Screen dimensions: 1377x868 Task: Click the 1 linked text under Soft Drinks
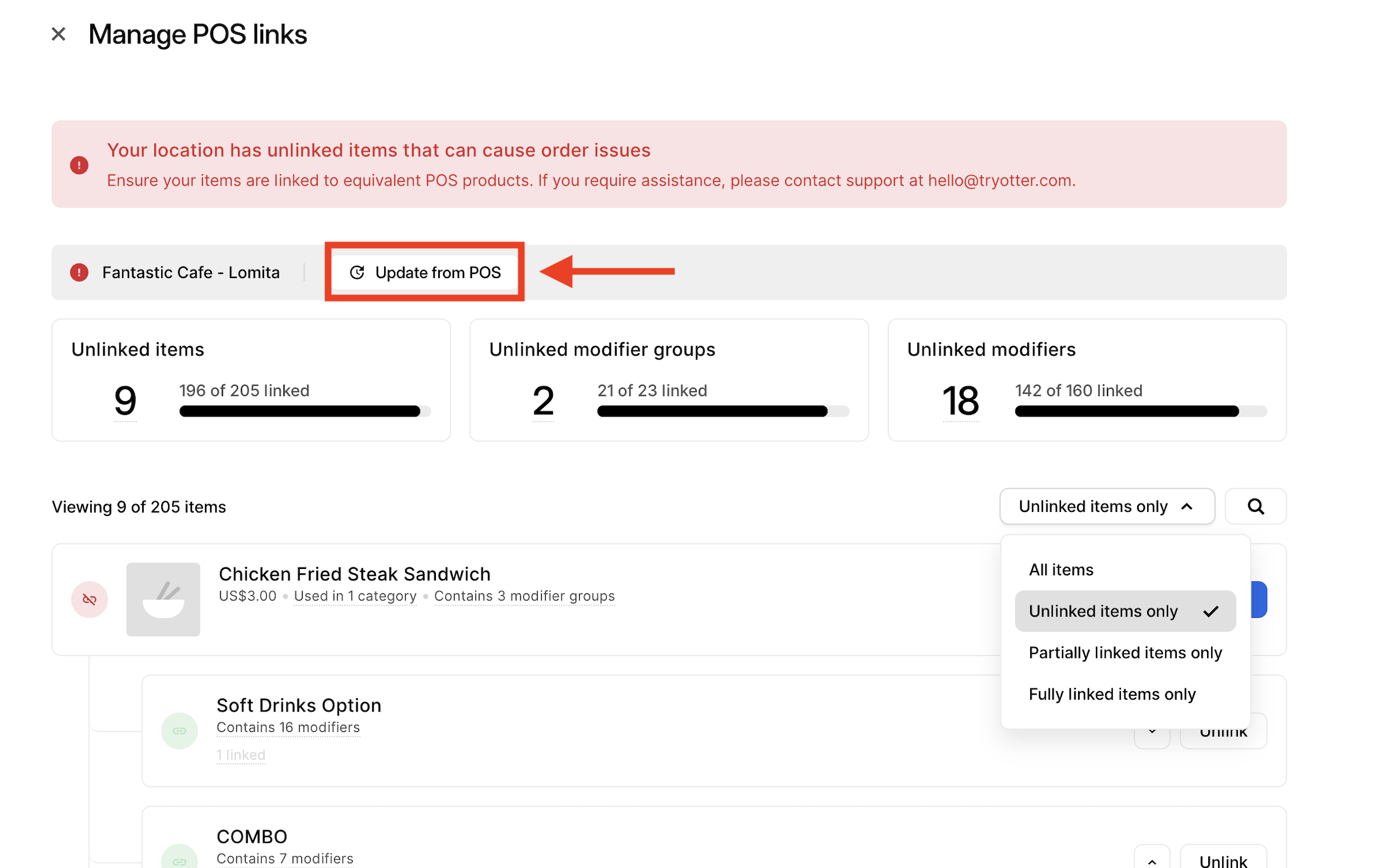click(241, 755)
